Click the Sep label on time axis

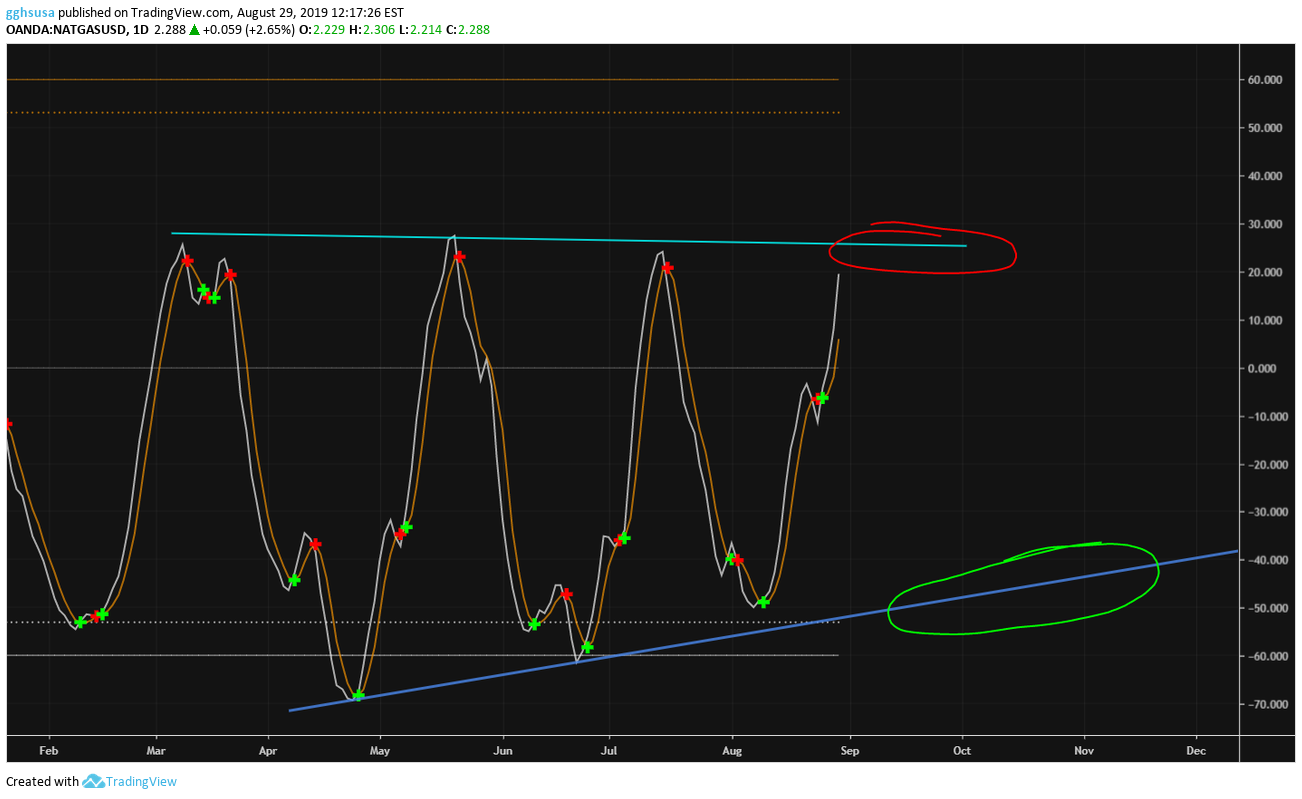[849, 749]
